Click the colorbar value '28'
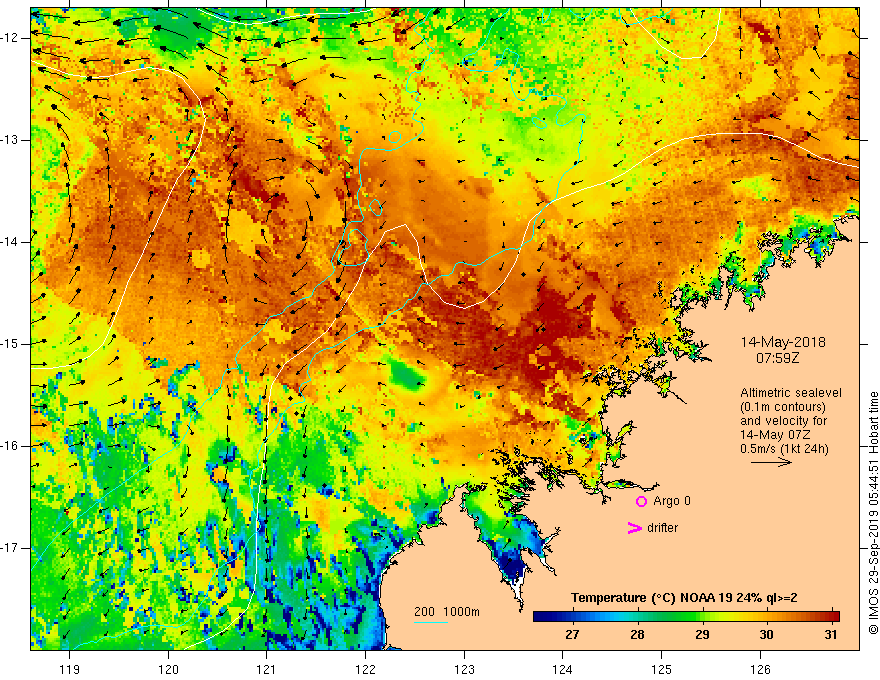This screenshot has width=880, height=680. click(x=637, y=635)
